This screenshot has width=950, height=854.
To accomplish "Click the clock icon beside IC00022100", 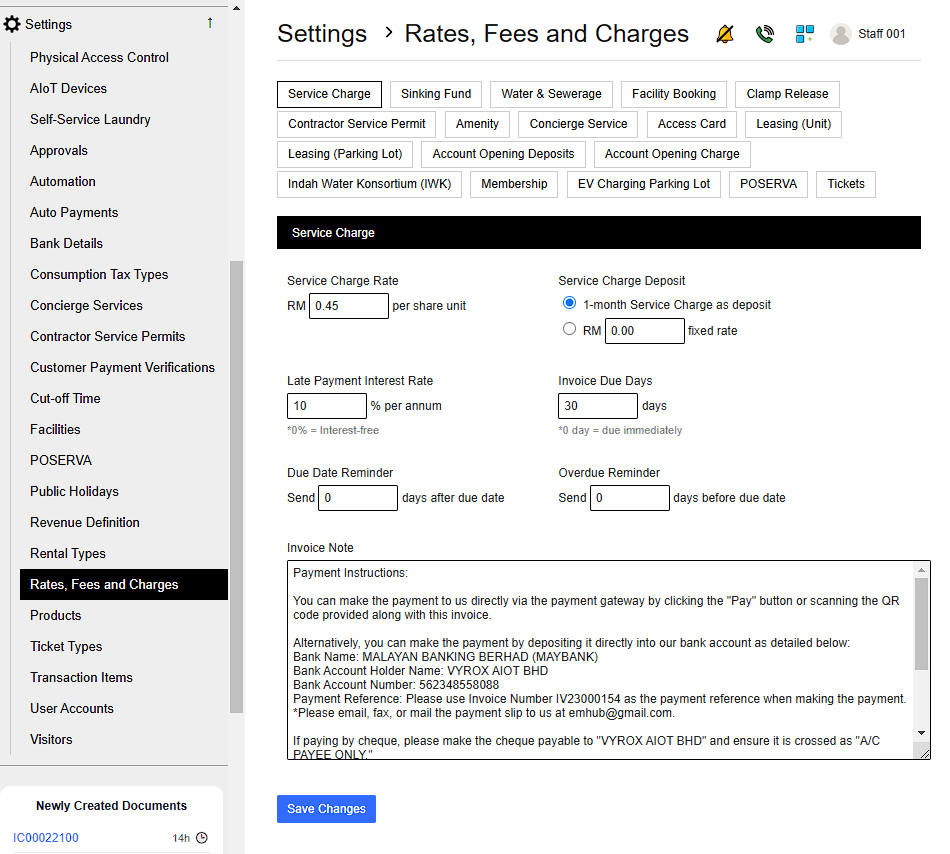I will (x=202, y=838).
